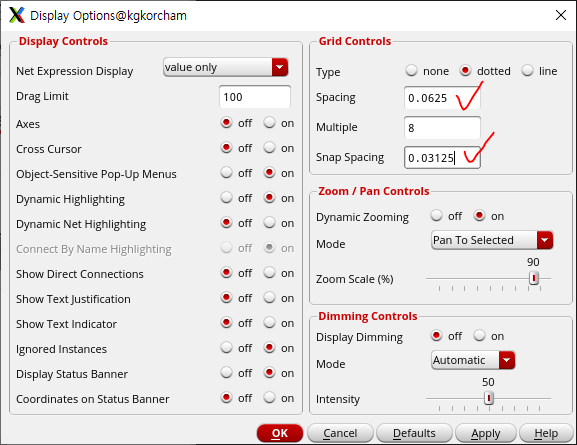The width and height of the screenshot is (577, 445).
Task: Select Axes off radio button
Action: click(226, 123)
